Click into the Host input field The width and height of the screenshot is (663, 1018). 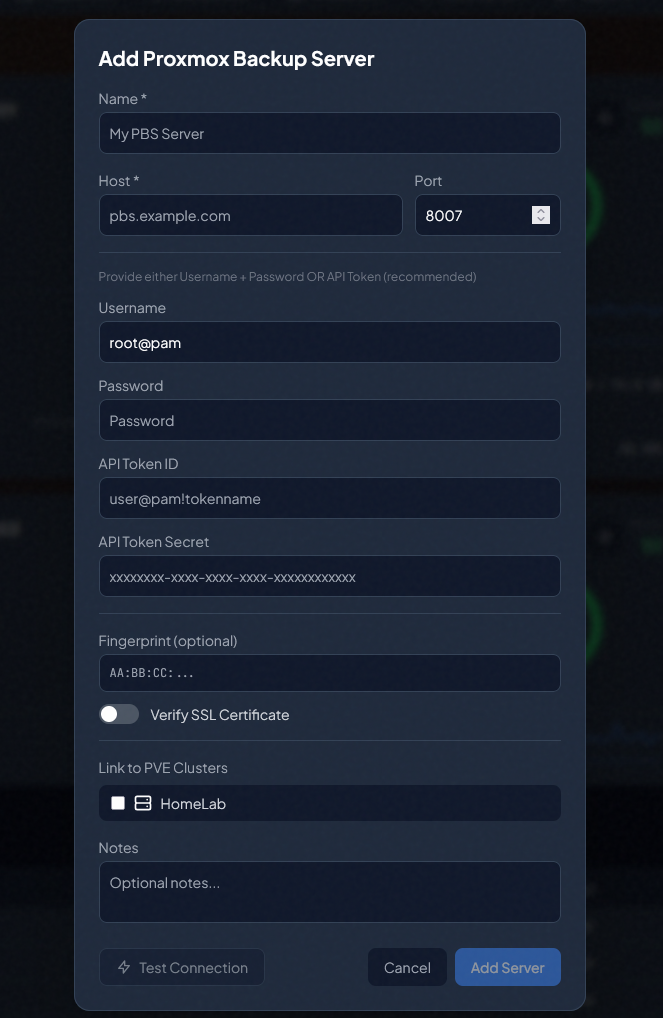pos(250,215)
